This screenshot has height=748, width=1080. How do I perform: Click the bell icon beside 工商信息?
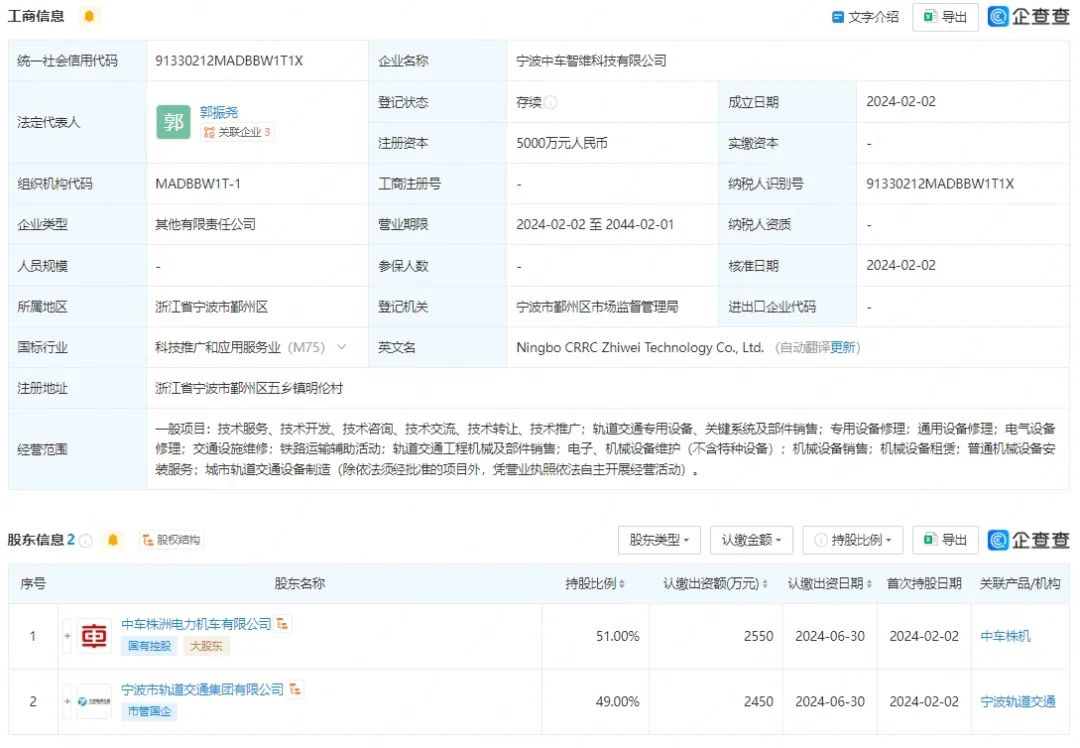tap(89, 16)
